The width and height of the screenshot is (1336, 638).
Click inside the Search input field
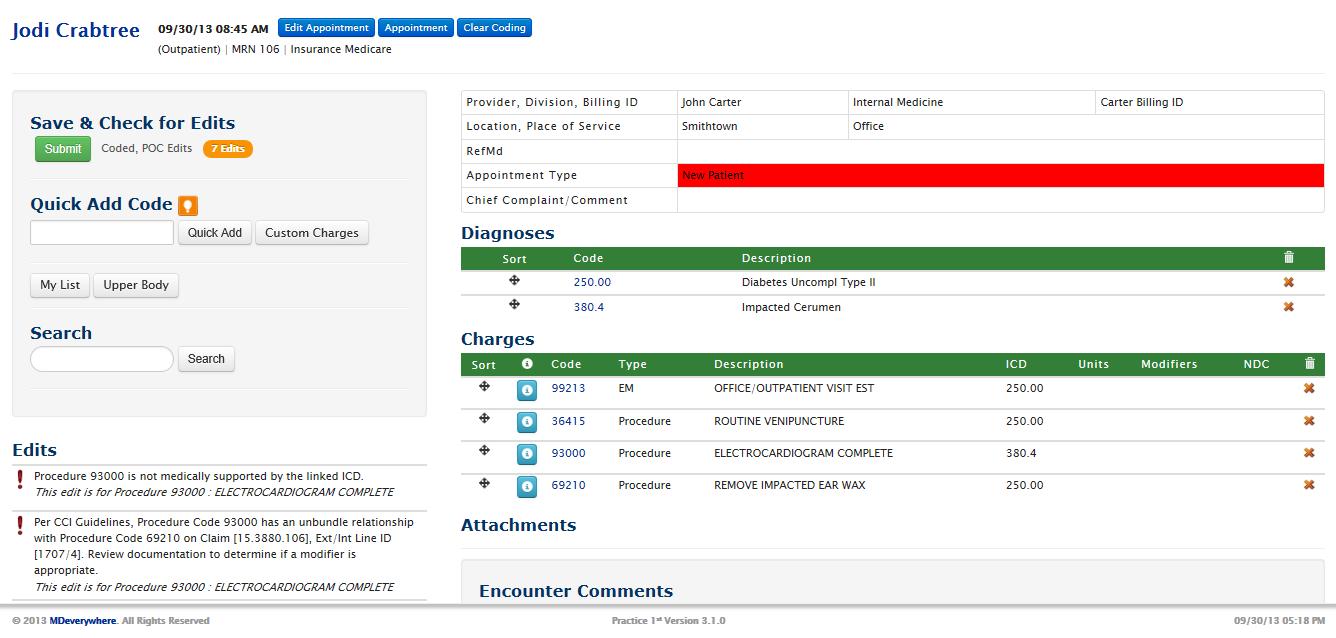coord(100,359)
